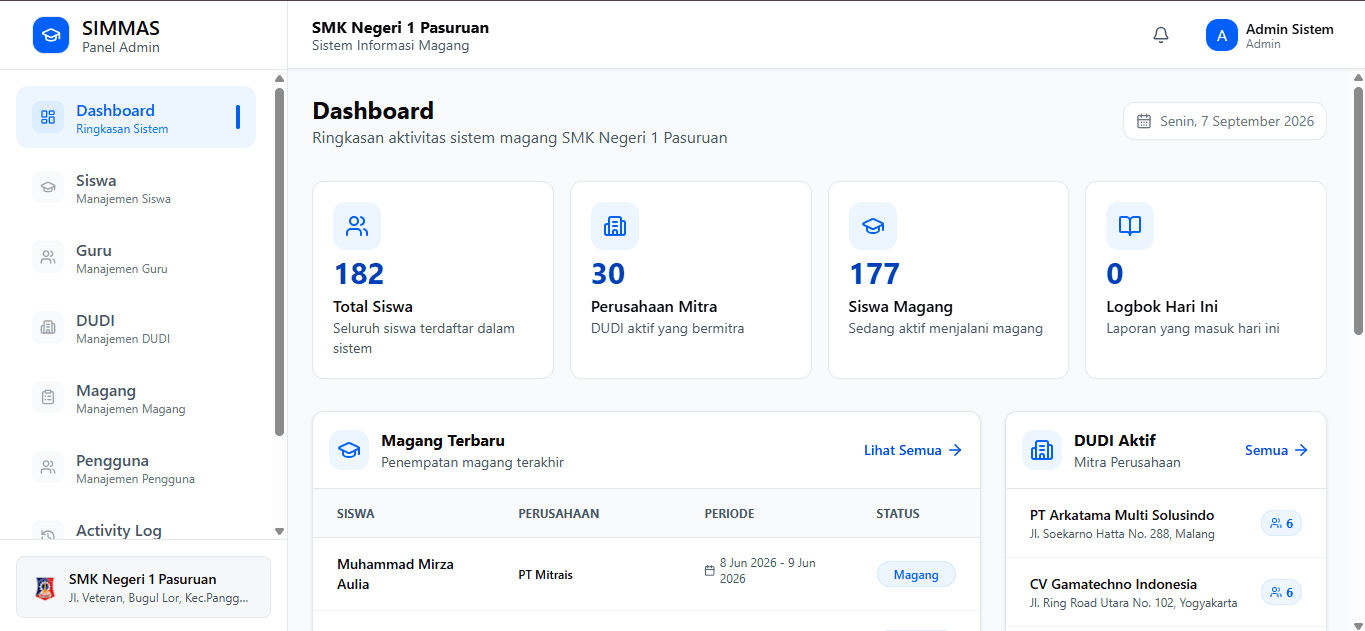
Task: Click the Guru people icon in sidebar
Action: [x=48, y=257]
